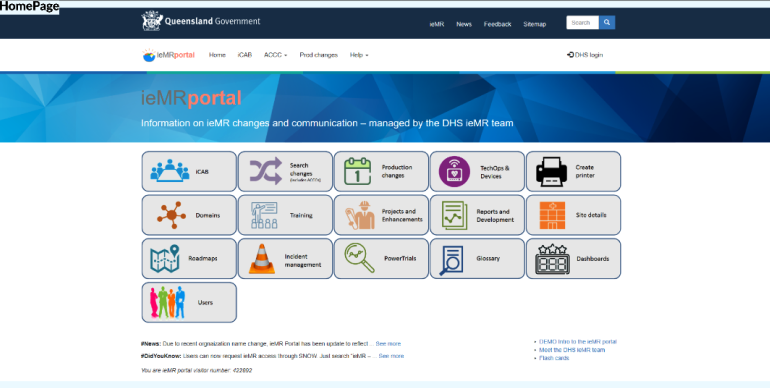Open the News link in top bar
770x388 pixels.
pyautogui.click(x=464, y=24)
